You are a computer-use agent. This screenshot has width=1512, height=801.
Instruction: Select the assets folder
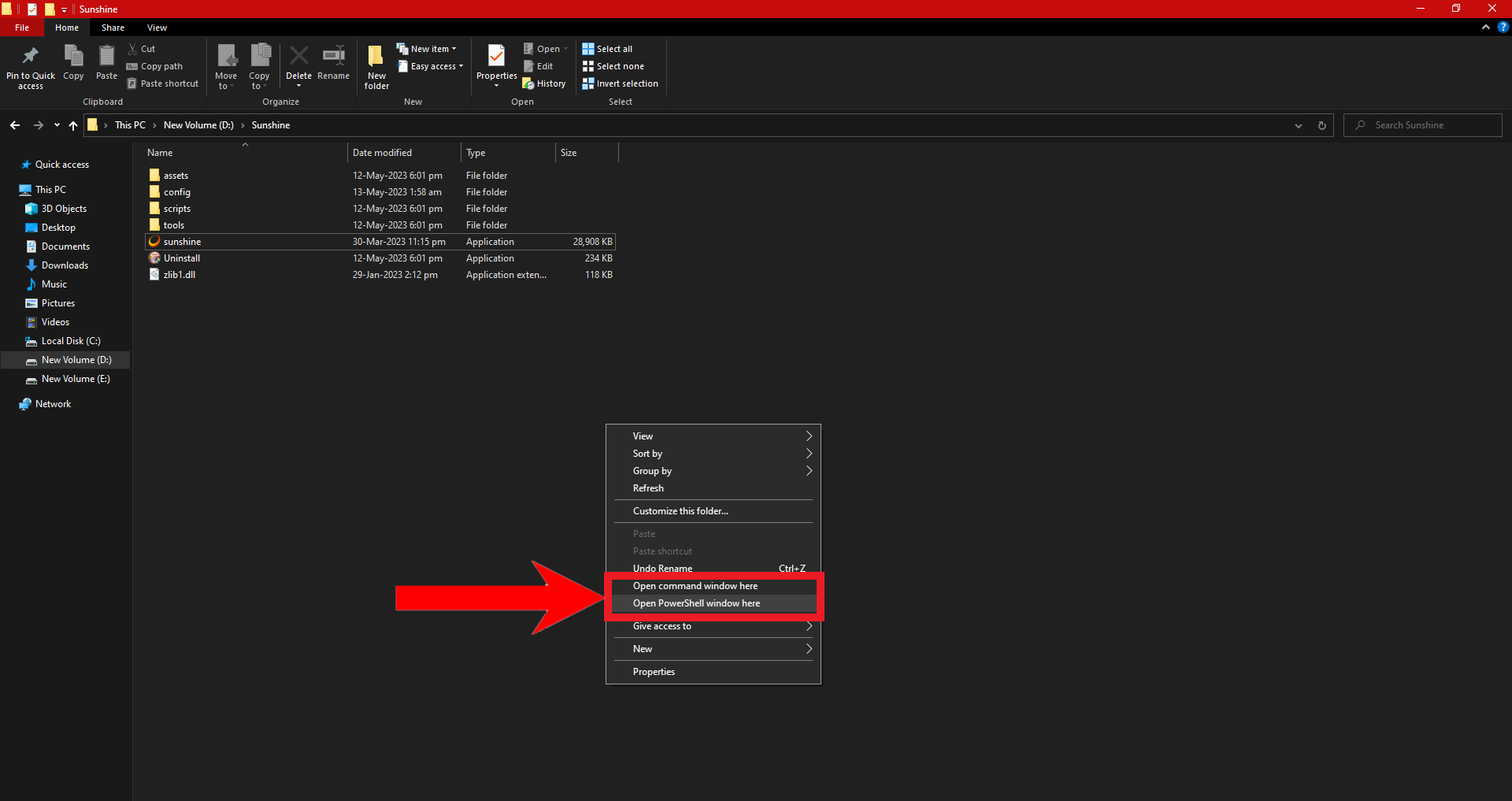tap(380, 176)
